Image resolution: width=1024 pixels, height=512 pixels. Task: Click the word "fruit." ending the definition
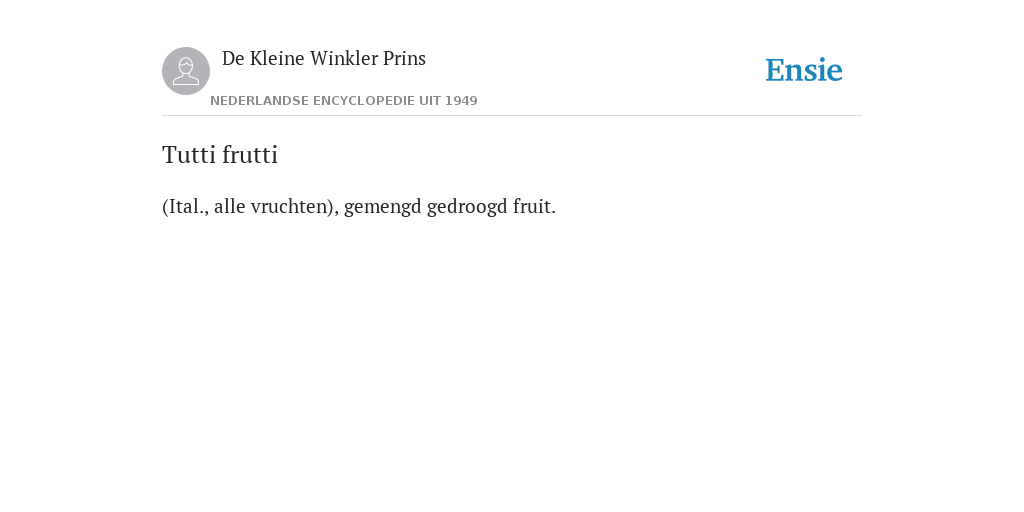tap(534, 206)
